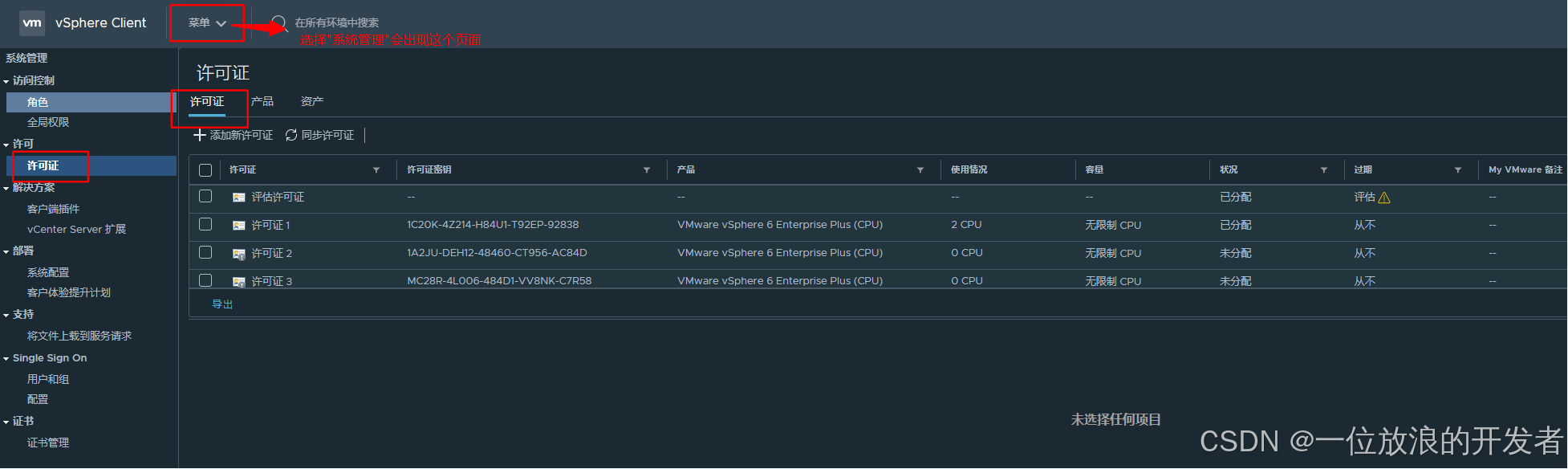Screen dimensions: 1568x469
Task: Click the 添加新许可证 button
Action: click(x=234, y=135)
